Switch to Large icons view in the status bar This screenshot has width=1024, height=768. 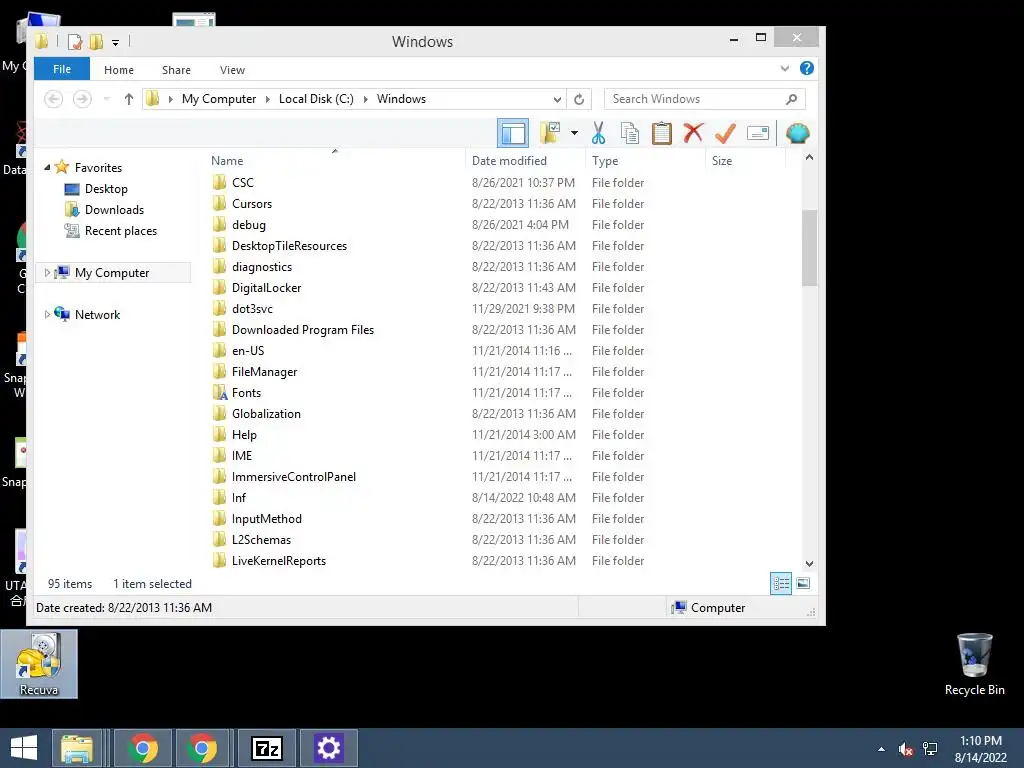(803, 583)
